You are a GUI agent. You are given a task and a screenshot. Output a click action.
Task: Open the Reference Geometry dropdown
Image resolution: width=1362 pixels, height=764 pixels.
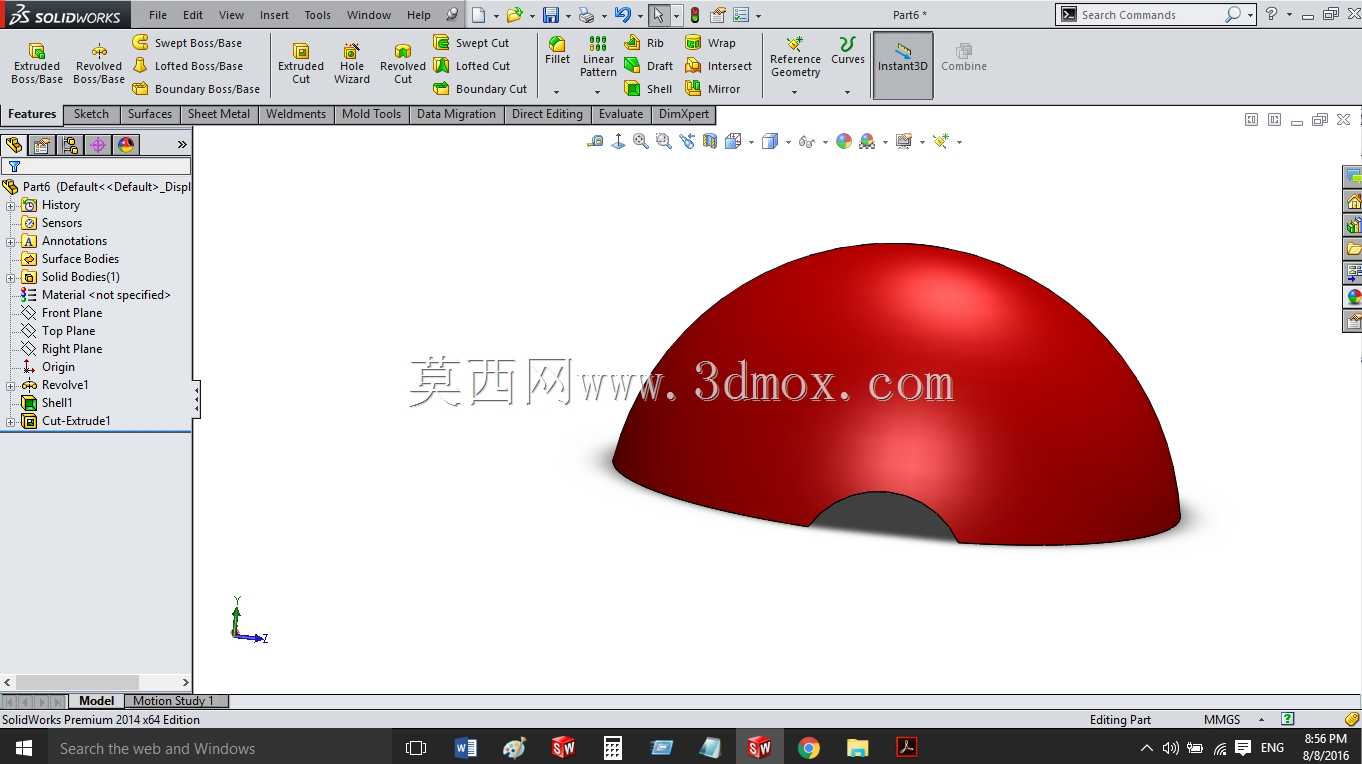click(x=795, y=92)
